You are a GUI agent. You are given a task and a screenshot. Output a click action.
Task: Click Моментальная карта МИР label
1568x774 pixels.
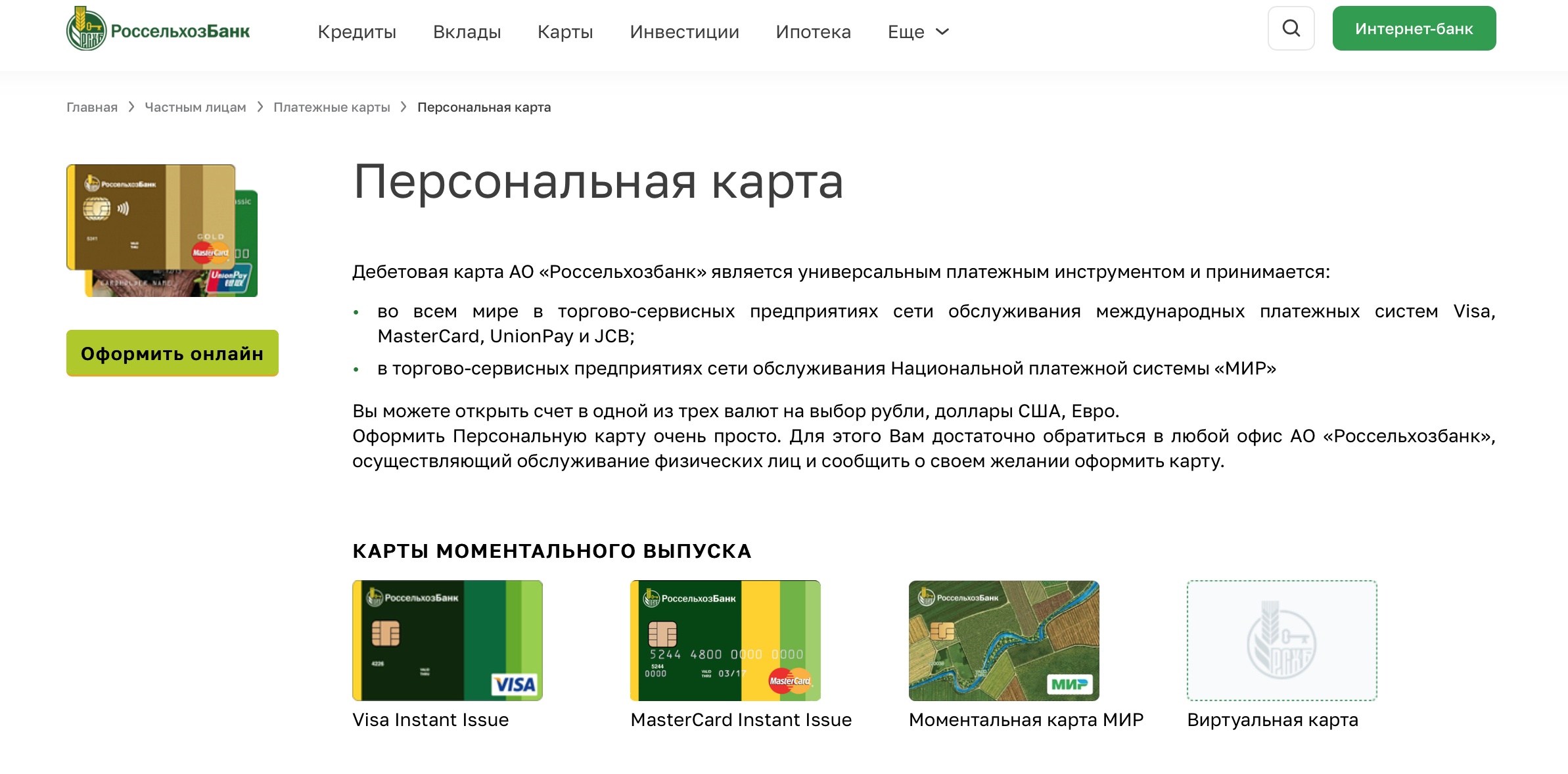click(1026, 719)
